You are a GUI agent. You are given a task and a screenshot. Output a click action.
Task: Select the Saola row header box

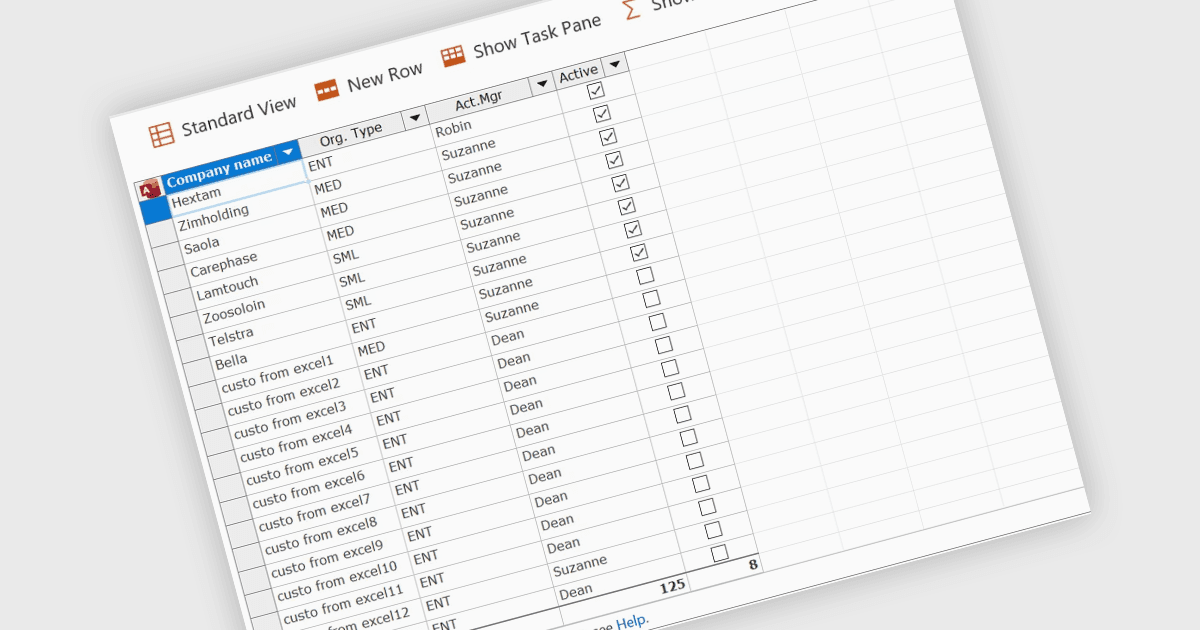coord(167,258)
